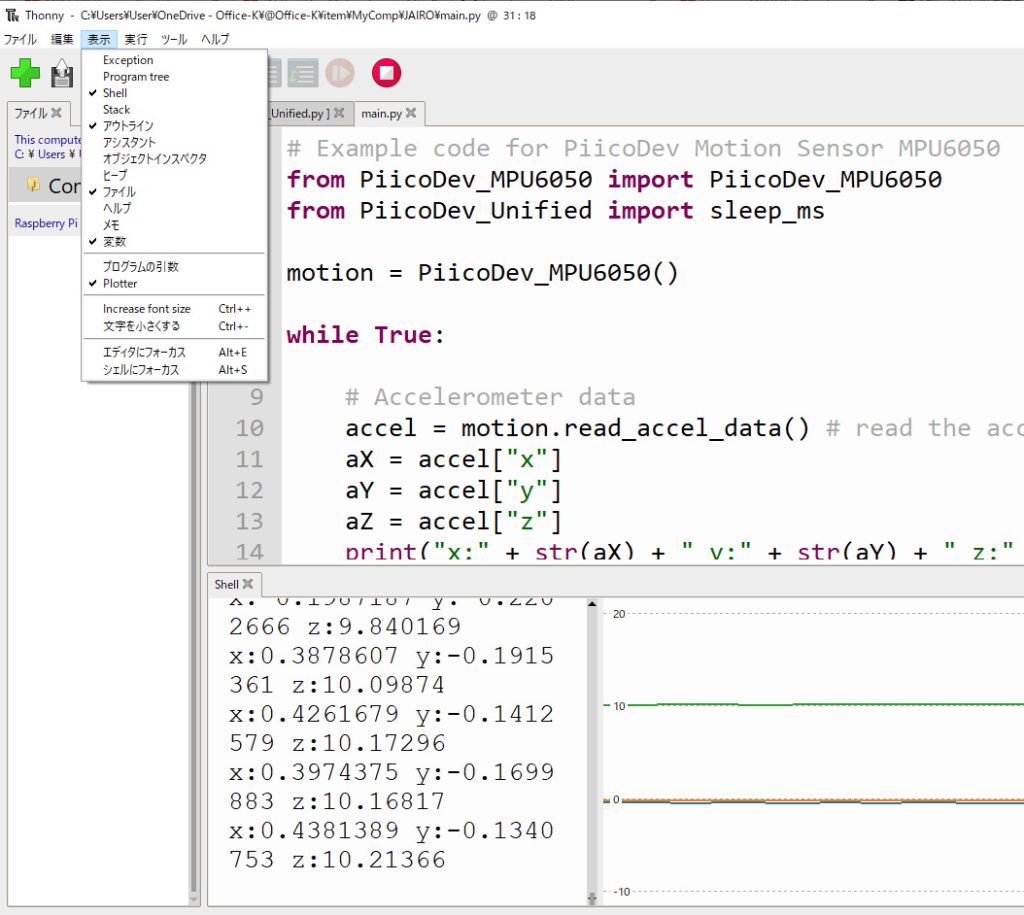Click the shell scrollbar up arrow
Image resolution: width=1024 pixels, height=915 pixels.
[x=592, y=604]
